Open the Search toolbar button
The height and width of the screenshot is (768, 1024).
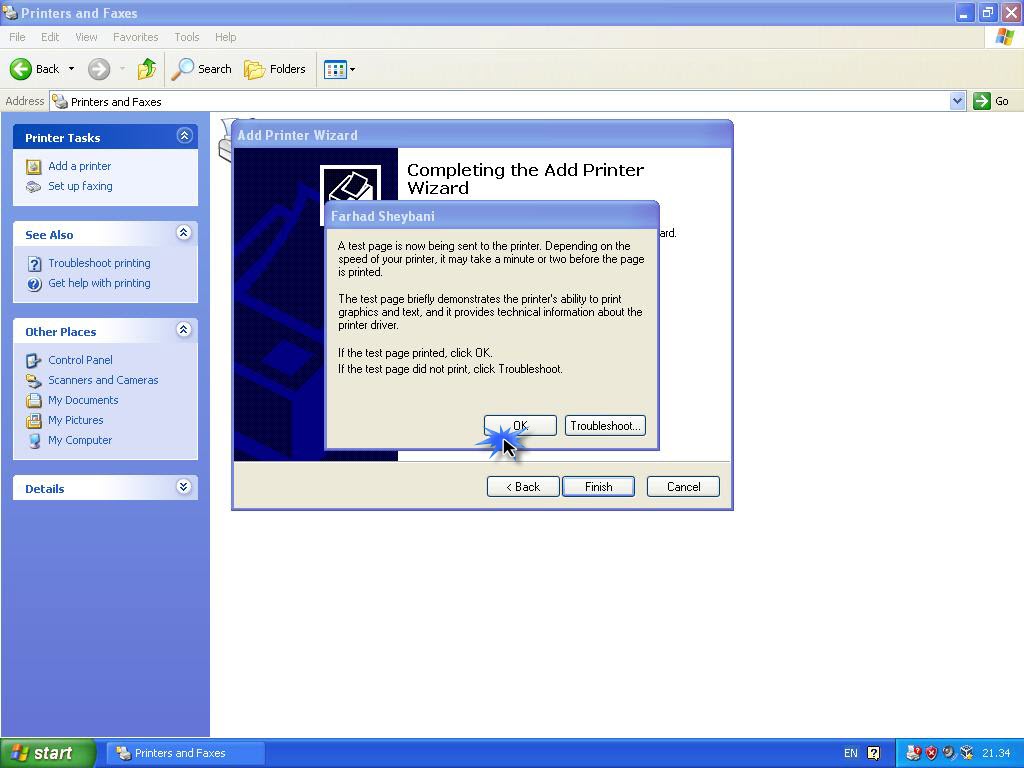(202, 69)
